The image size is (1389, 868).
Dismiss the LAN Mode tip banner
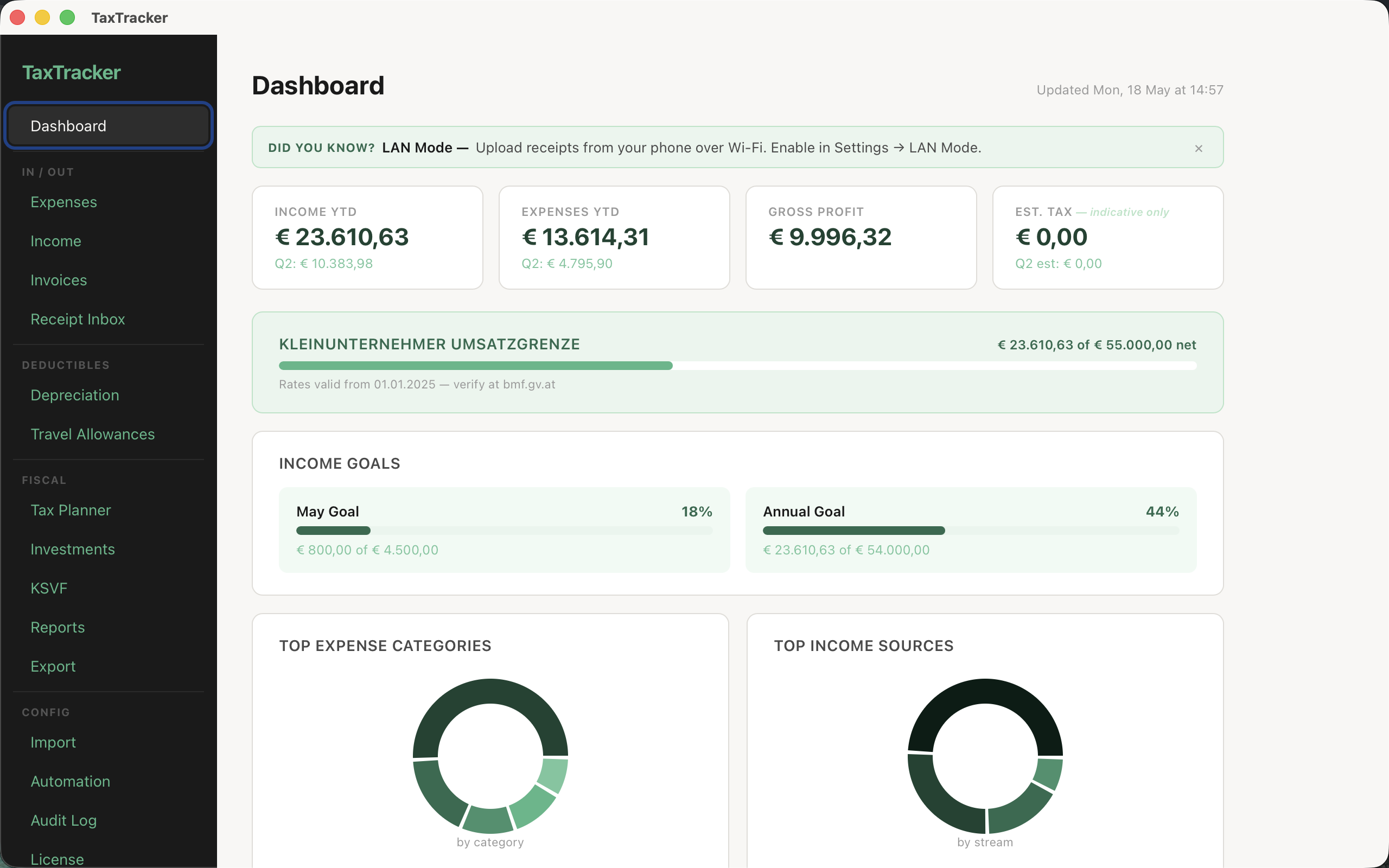click(x=1199, y=148)
